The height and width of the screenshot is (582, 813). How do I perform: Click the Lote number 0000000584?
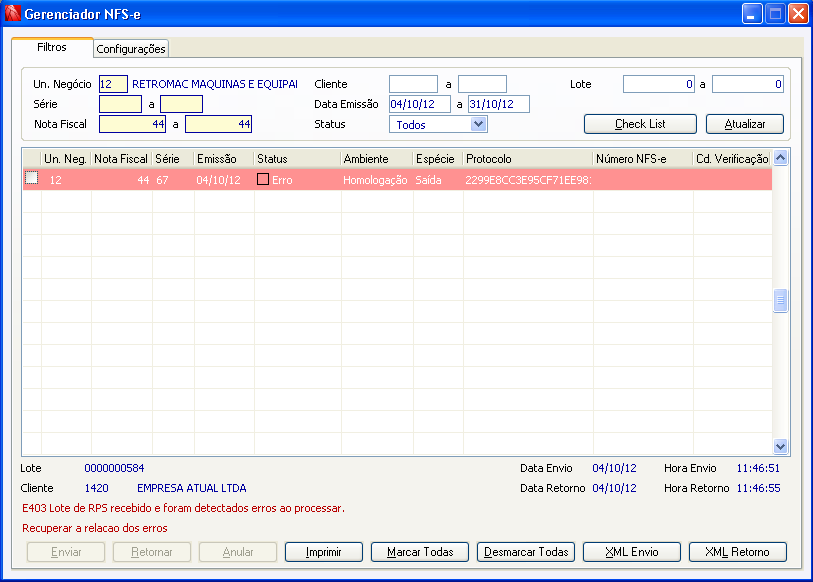(114, 468)
